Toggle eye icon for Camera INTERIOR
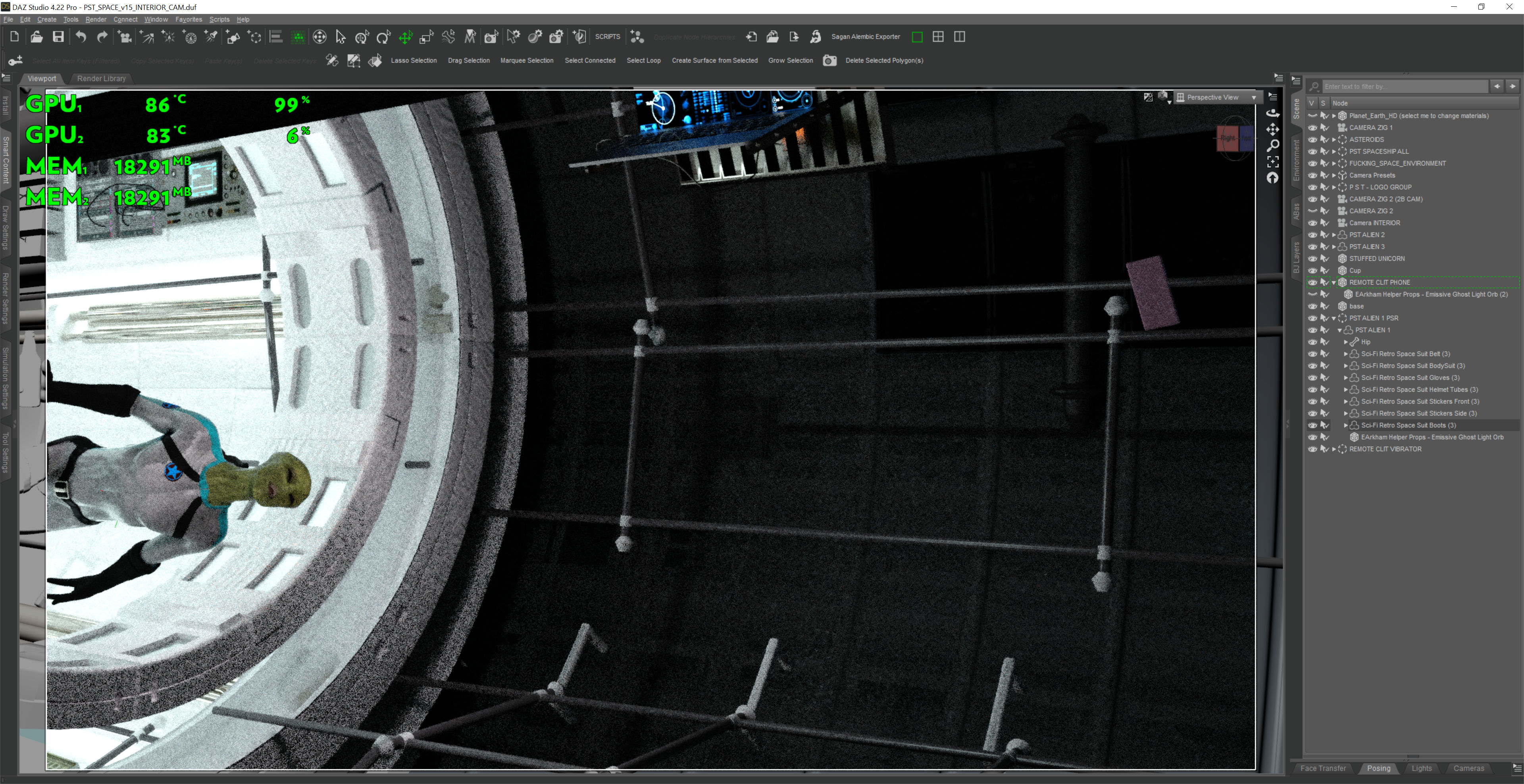Viewport: 1524px width, 784px height. pos(1312,223)
